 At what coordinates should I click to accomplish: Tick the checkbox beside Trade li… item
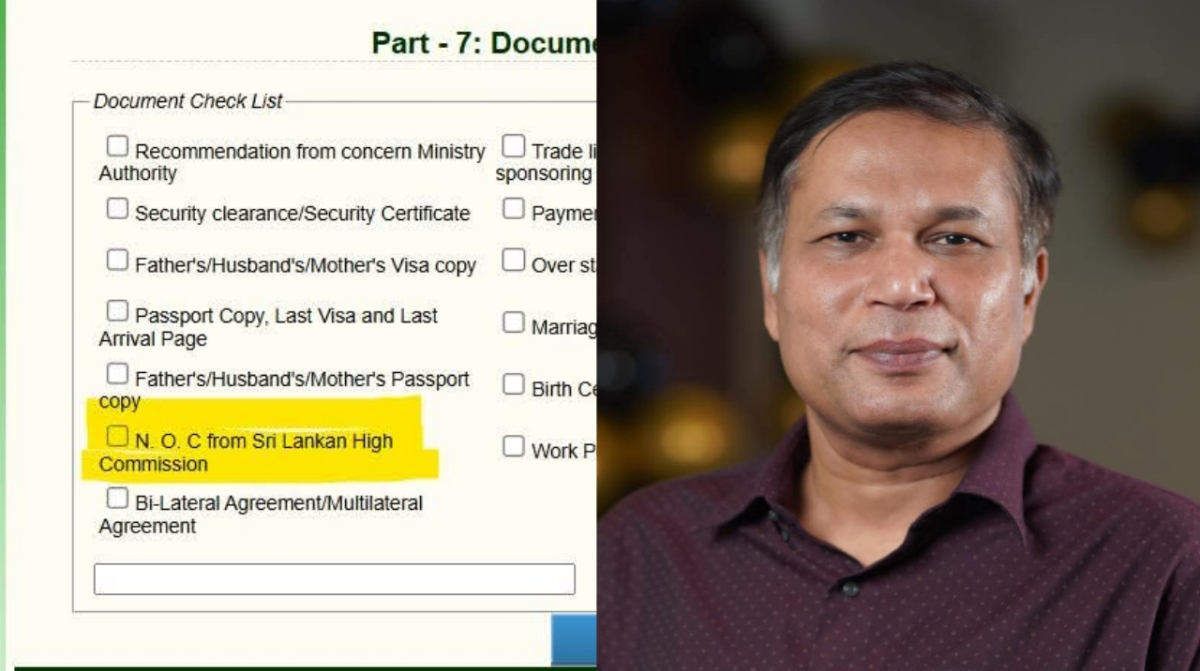coord(513,147)
